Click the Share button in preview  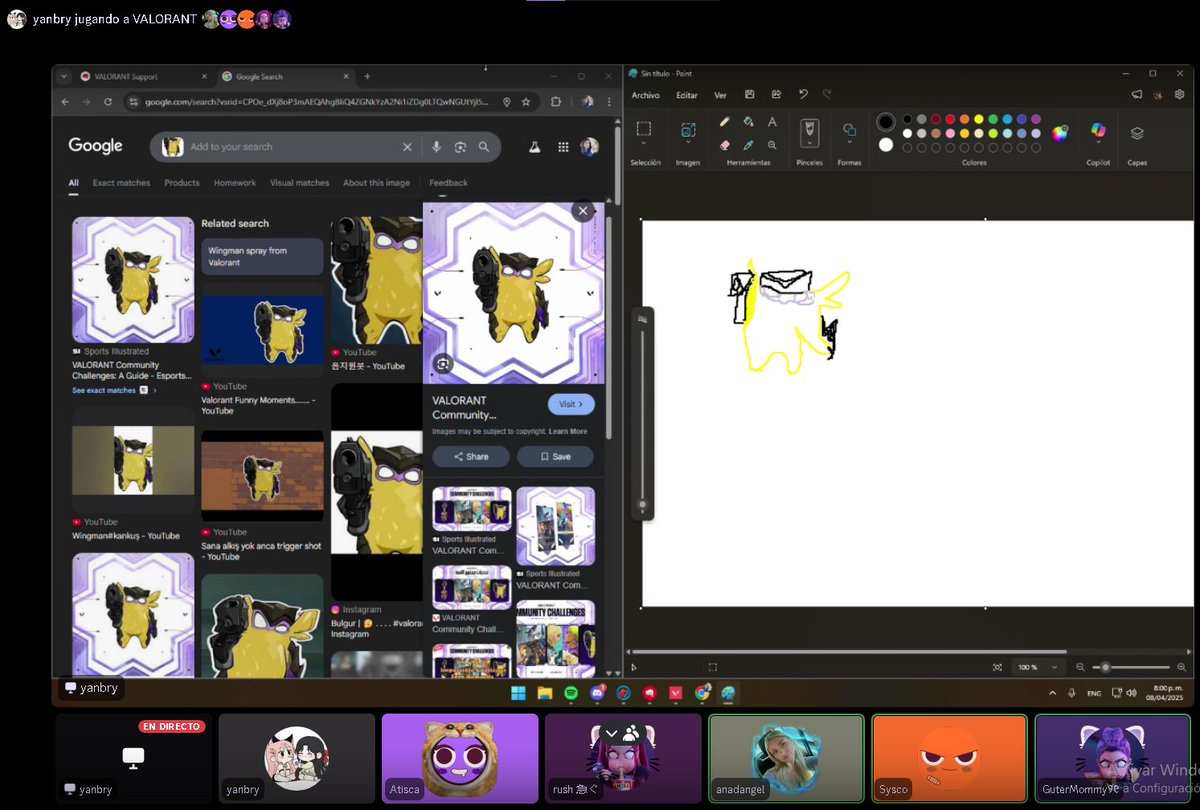point(471,456)
